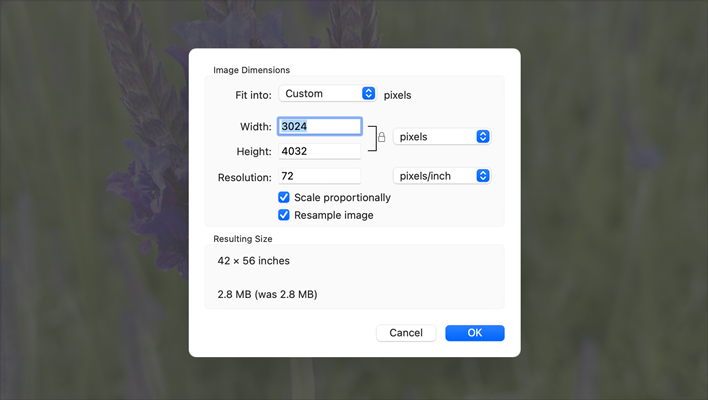Open the pixels unit dropdown for Width and Height

tap(441, 136)
